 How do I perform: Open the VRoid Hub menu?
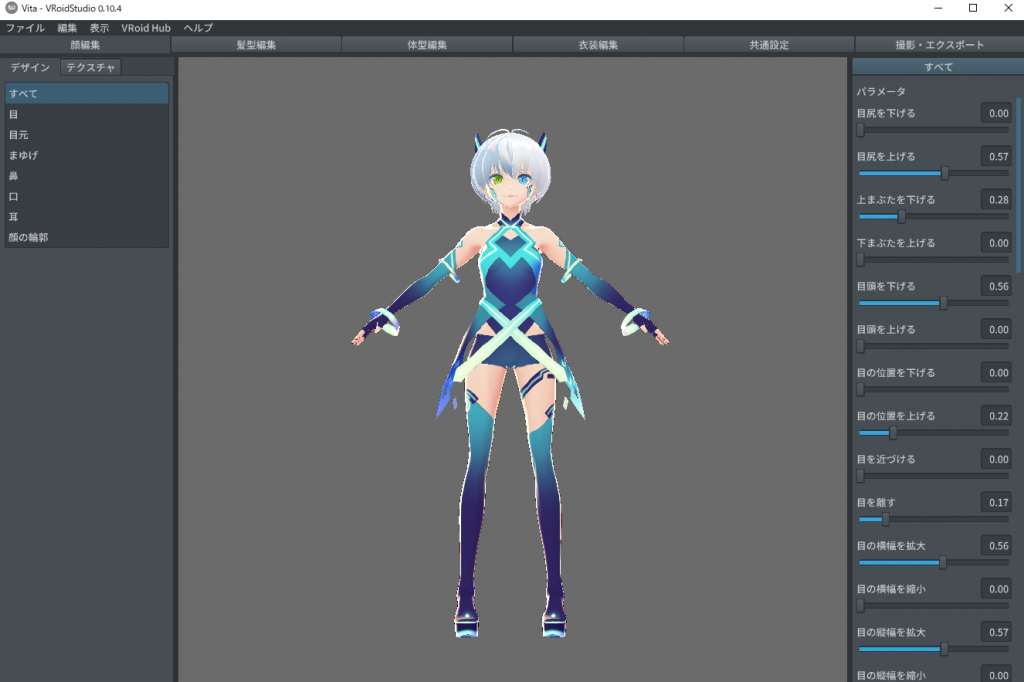[146, 28]
